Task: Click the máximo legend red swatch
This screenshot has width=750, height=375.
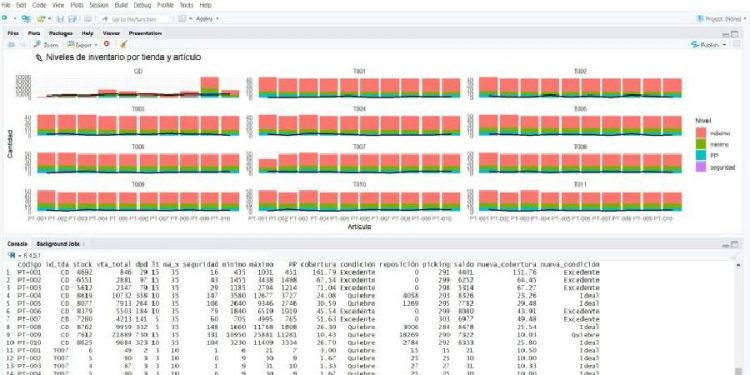Action: point(701,132)
